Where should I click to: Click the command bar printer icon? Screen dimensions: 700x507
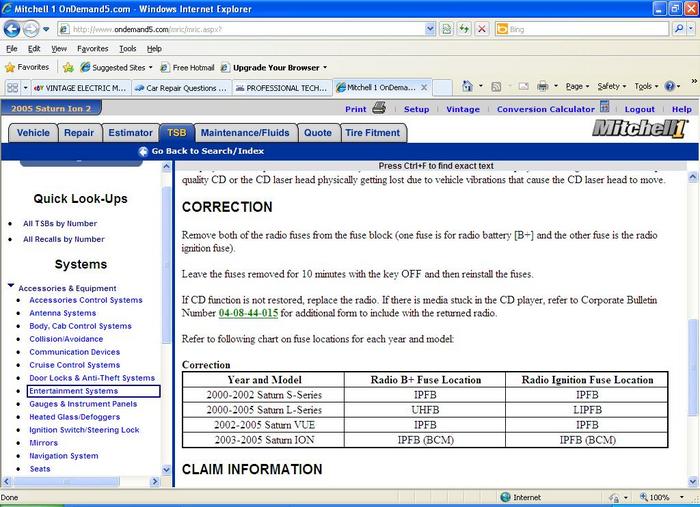tap(542, 86)
